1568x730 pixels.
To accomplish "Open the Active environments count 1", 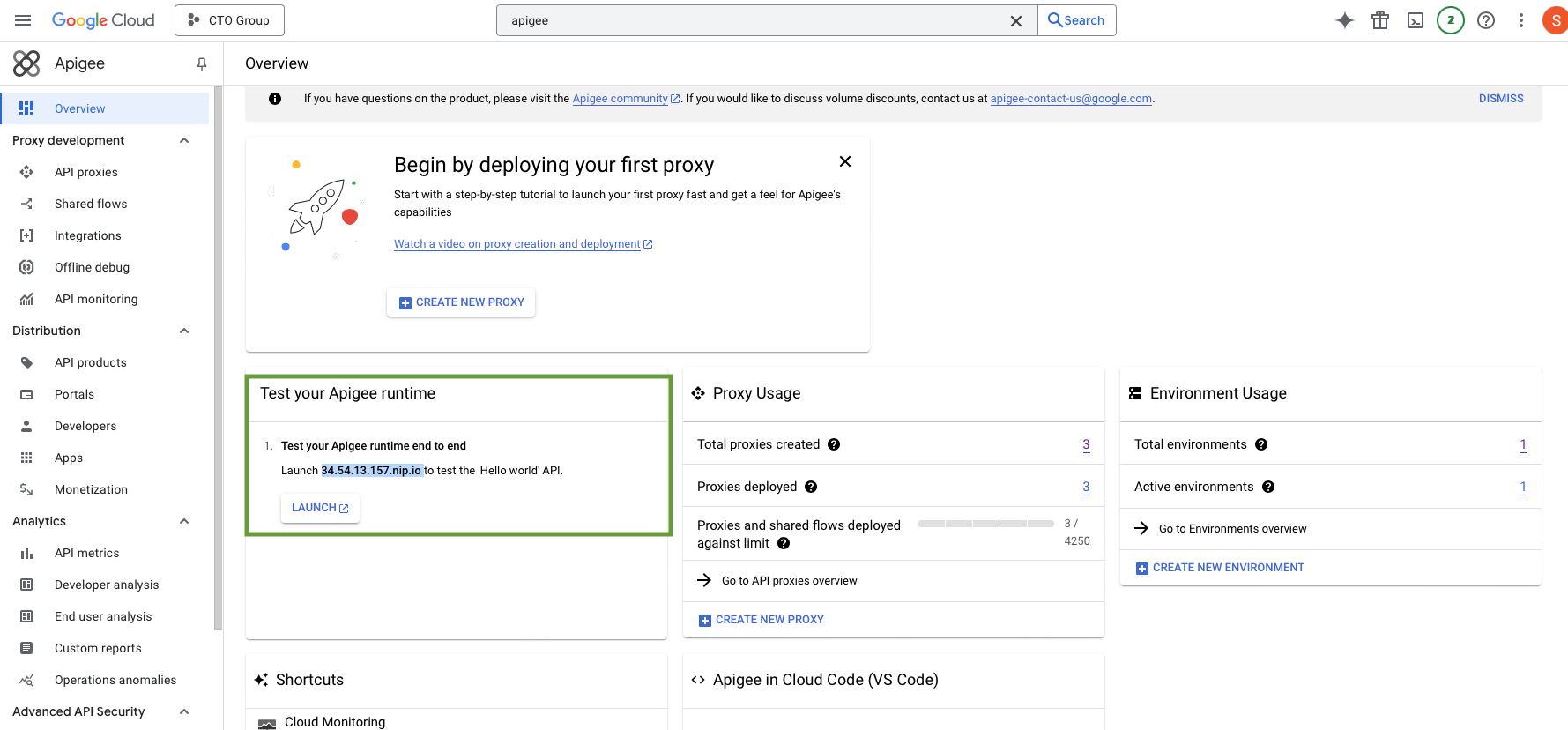I will [x=1523, y=488].
